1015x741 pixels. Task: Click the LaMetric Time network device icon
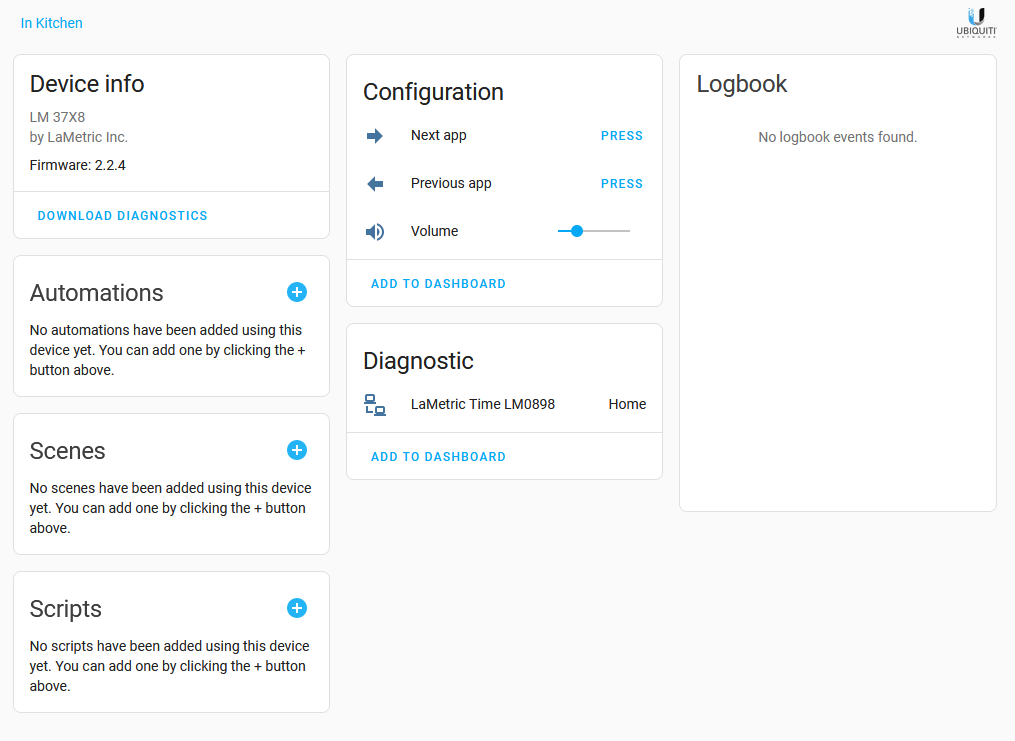(x=375, y=405)
